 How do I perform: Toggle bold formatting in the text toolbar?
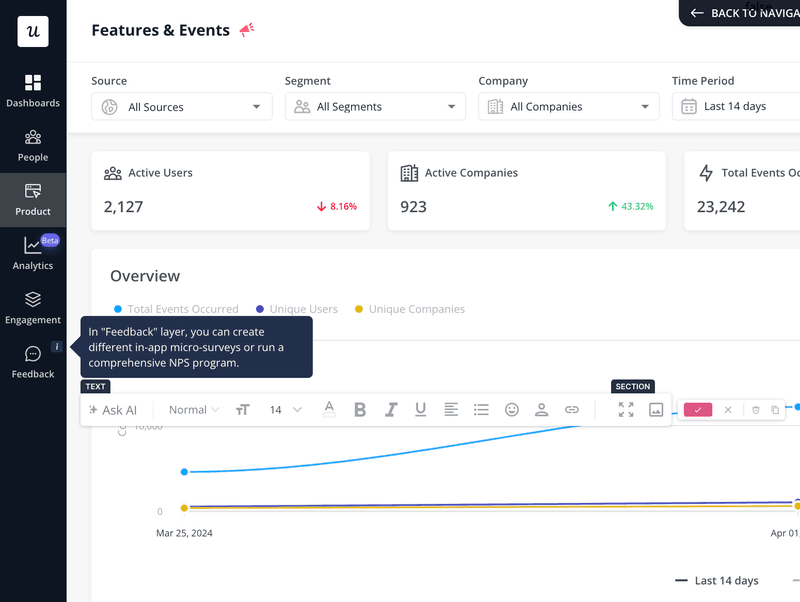coord(360,409)
